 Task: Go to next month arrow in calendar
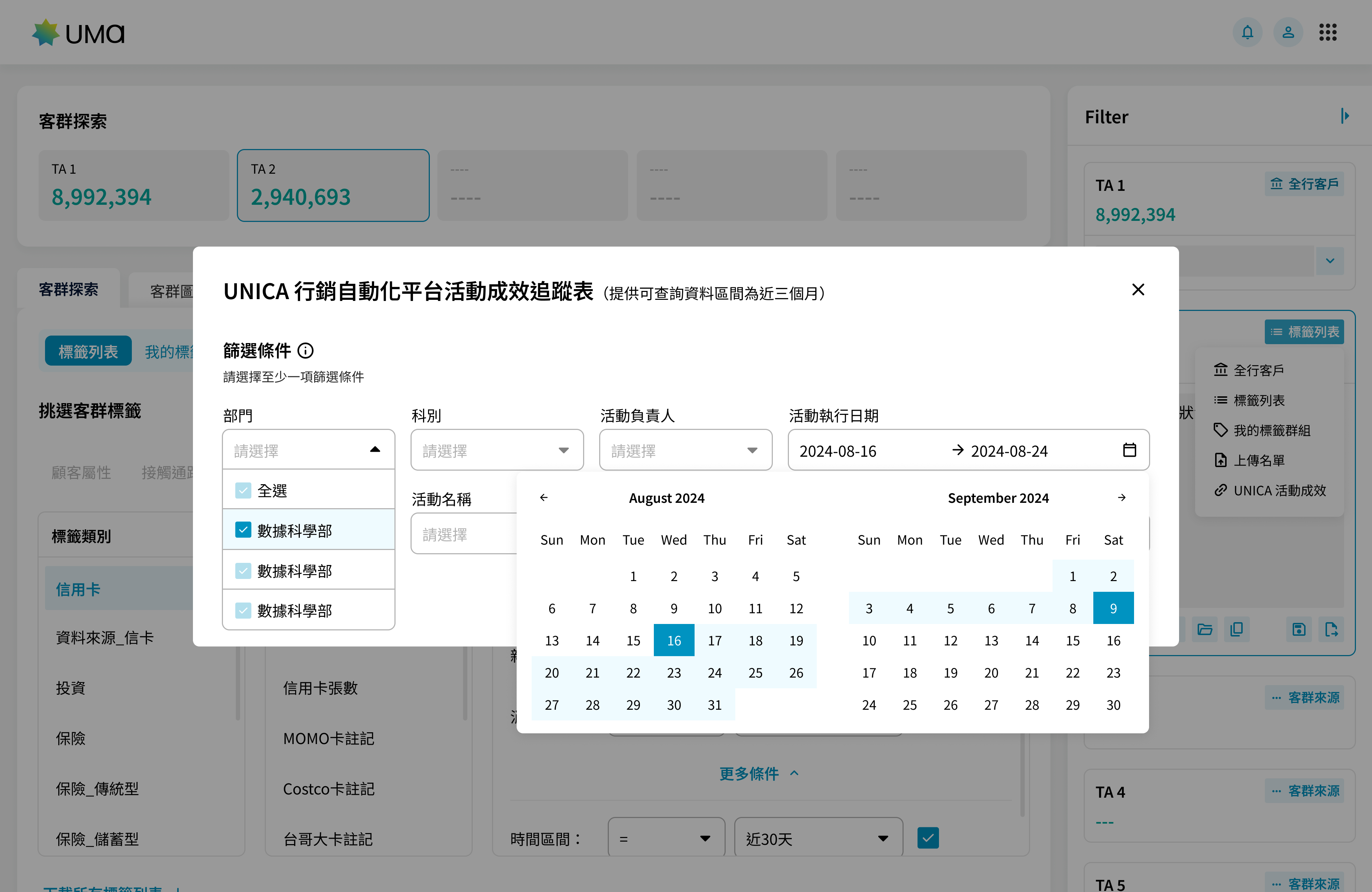[x=1121, y=497]
